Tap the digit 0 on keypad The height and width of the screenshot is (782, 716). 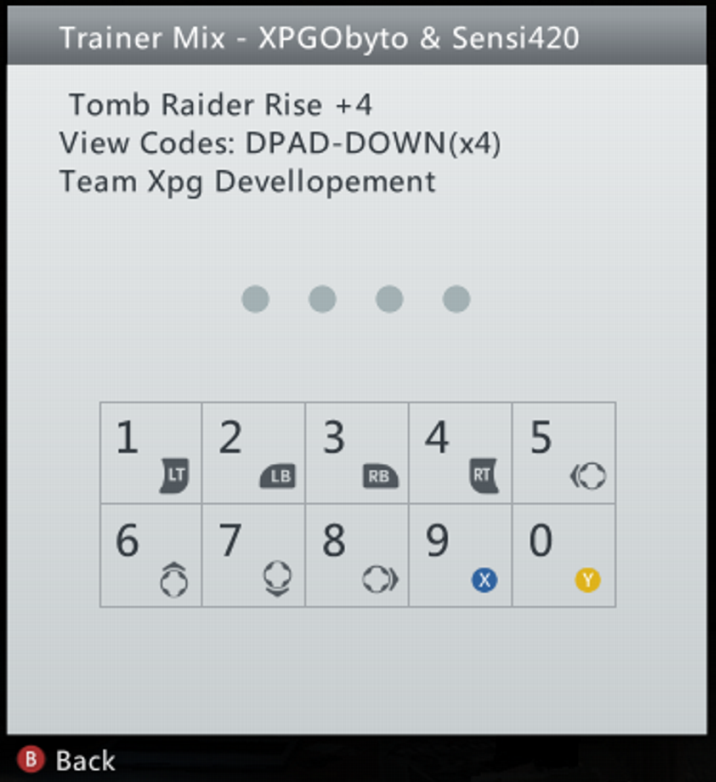[540, 540]
